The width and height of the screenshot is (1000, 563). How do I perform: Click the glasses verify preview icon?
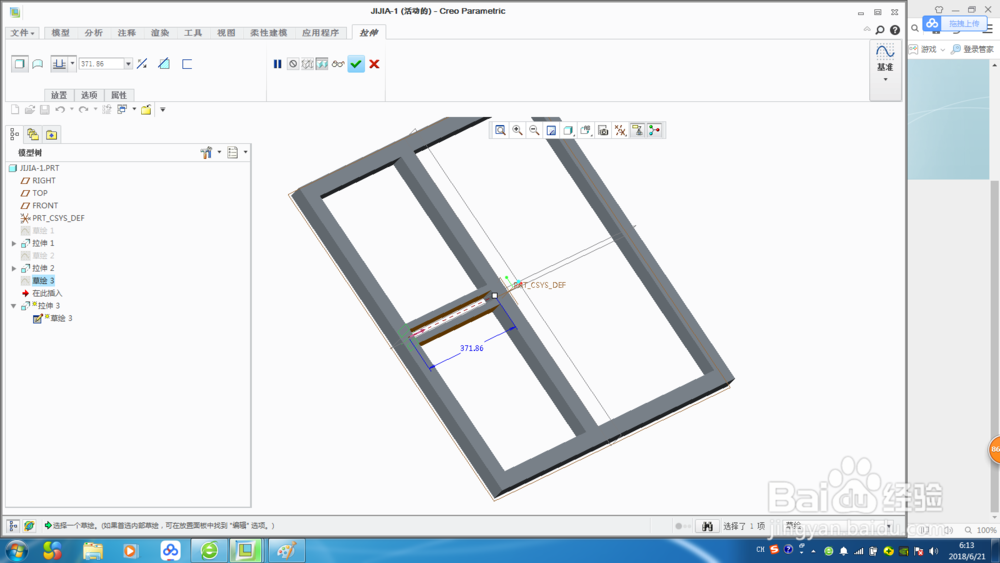coord(338,64)
